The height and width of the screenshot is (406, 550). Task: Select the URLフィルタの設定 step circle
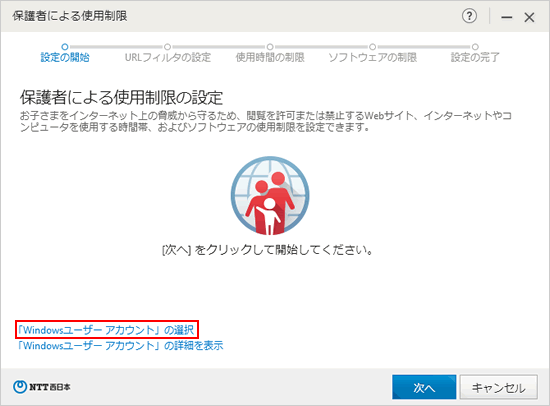coord(167,47)
